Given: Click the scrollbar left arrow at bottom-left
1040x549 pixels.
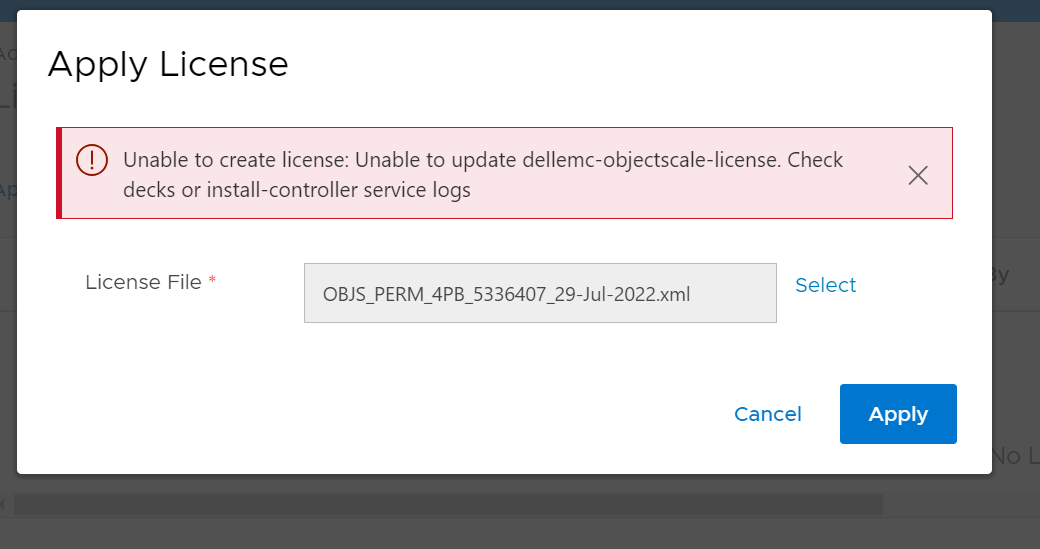Looking at the screenshot, I should (x=3, y=505).
